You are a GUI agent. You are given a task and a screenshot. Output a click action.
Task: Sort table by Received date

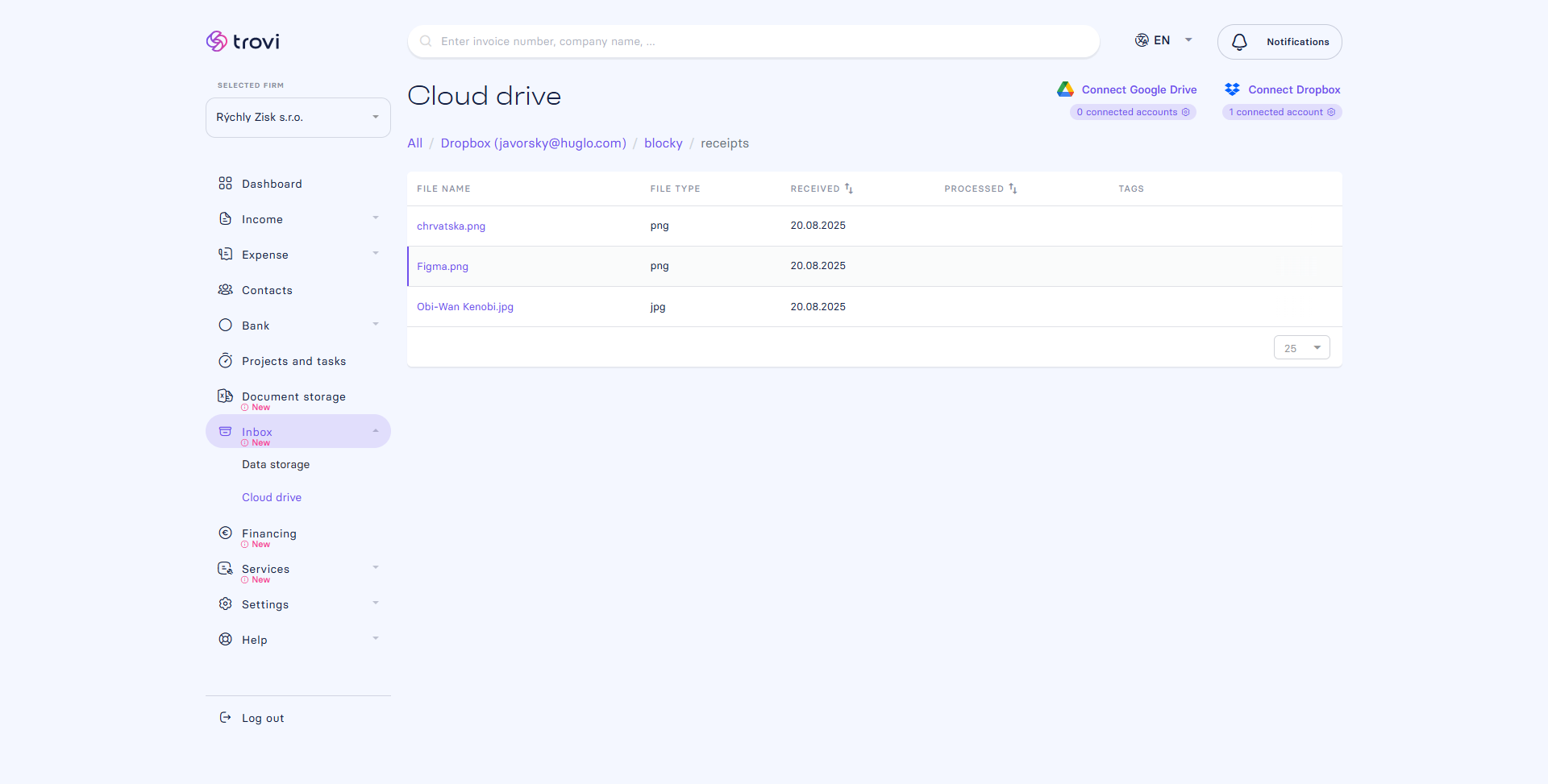[x=848, y=189]
